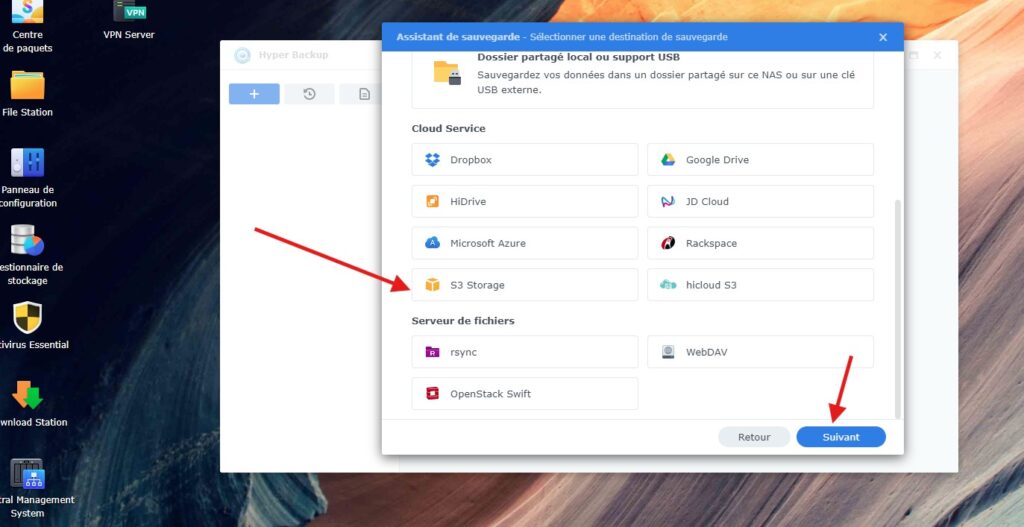This screenshot has height=527, width=1024.
Task: Click the JD Cloud logo icon
Action: (668, 201)
